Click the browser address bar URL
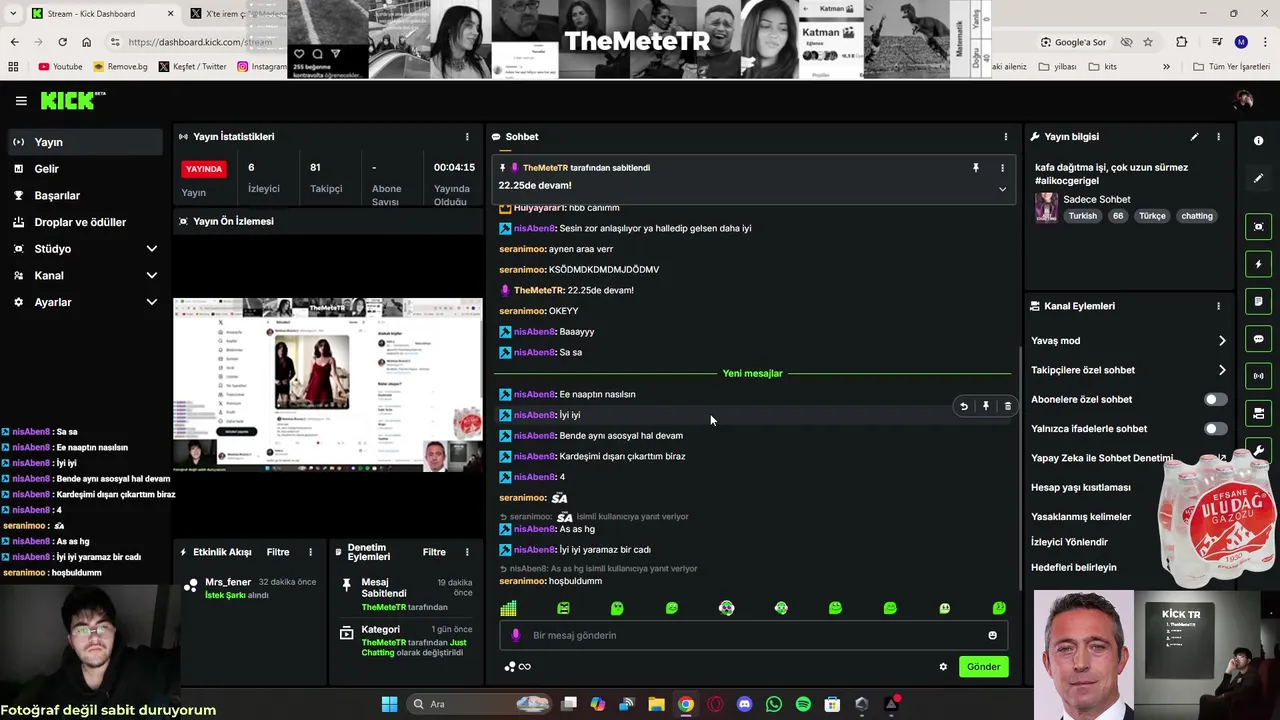The width and height of the screenshot is (1280, 720). 200,42
